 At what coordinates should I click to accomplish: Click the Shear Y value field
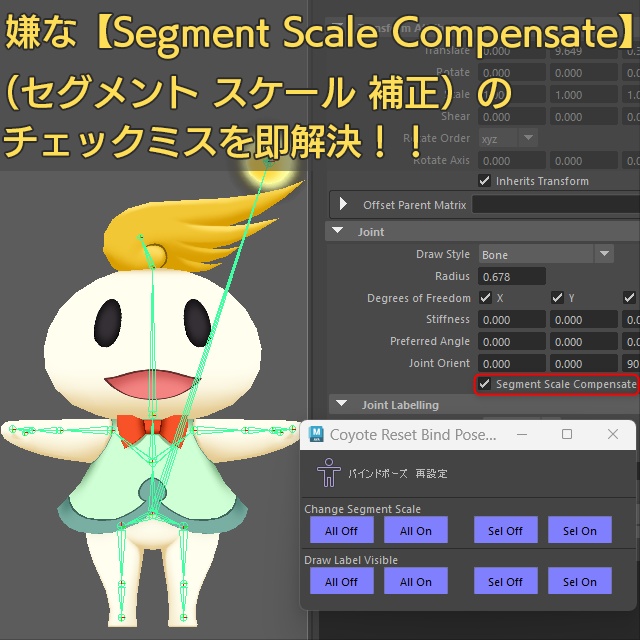click(584, 116)
